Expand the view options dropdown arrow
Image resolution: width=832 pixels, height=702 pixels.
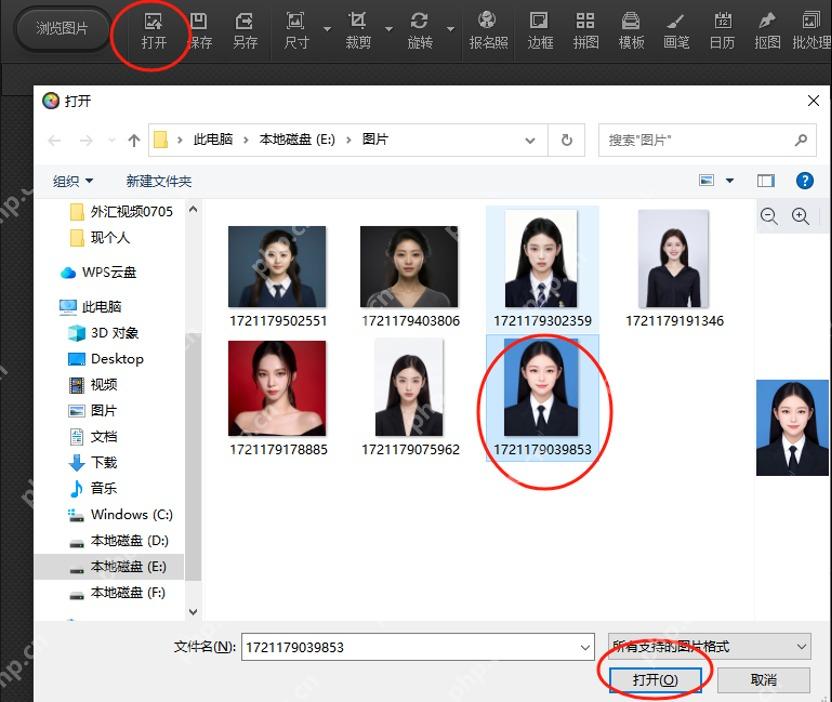(x=730, y=181)
